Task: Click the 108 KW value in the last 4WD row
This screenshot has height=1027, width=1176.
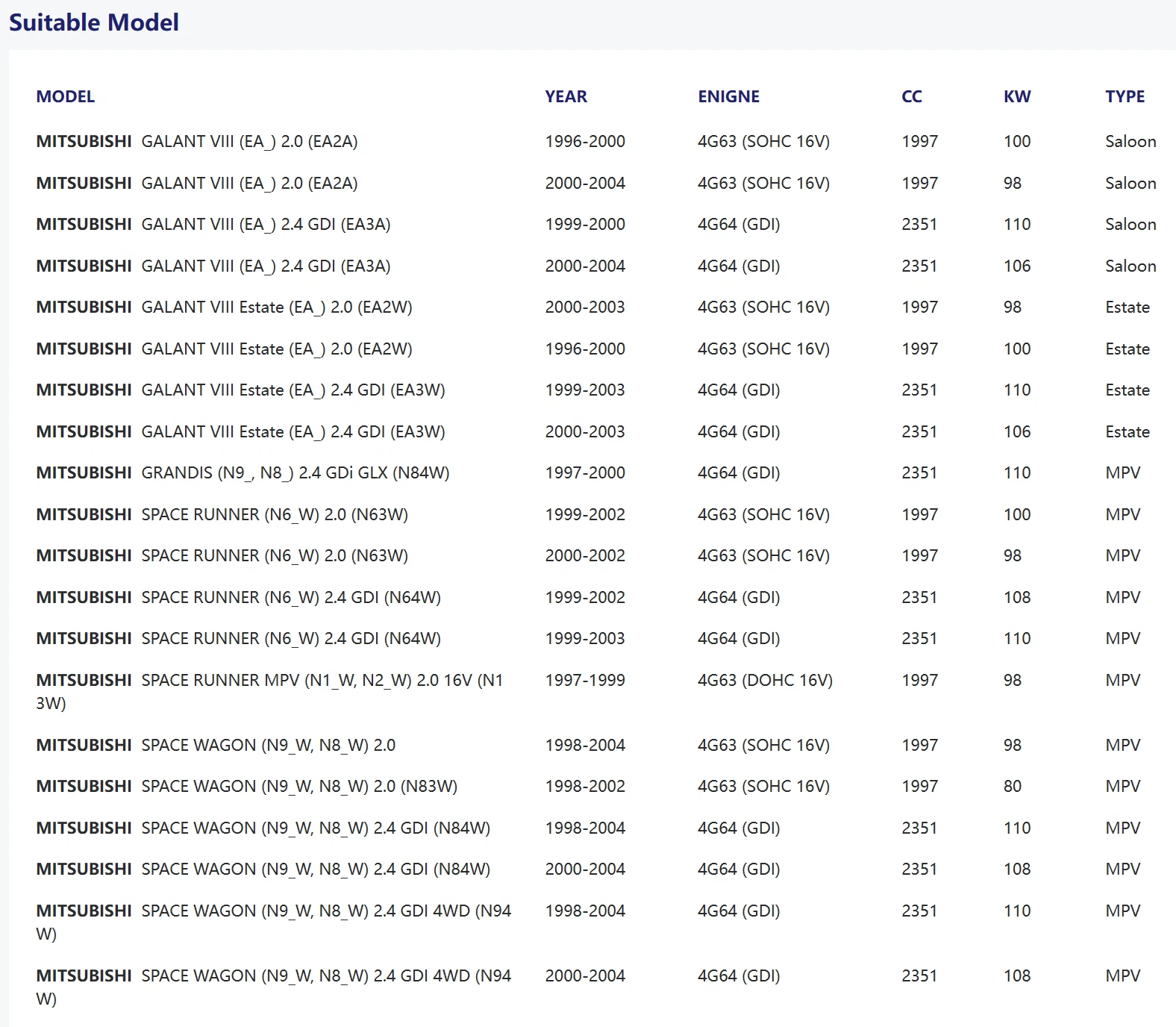Action: coord(1017,976)
